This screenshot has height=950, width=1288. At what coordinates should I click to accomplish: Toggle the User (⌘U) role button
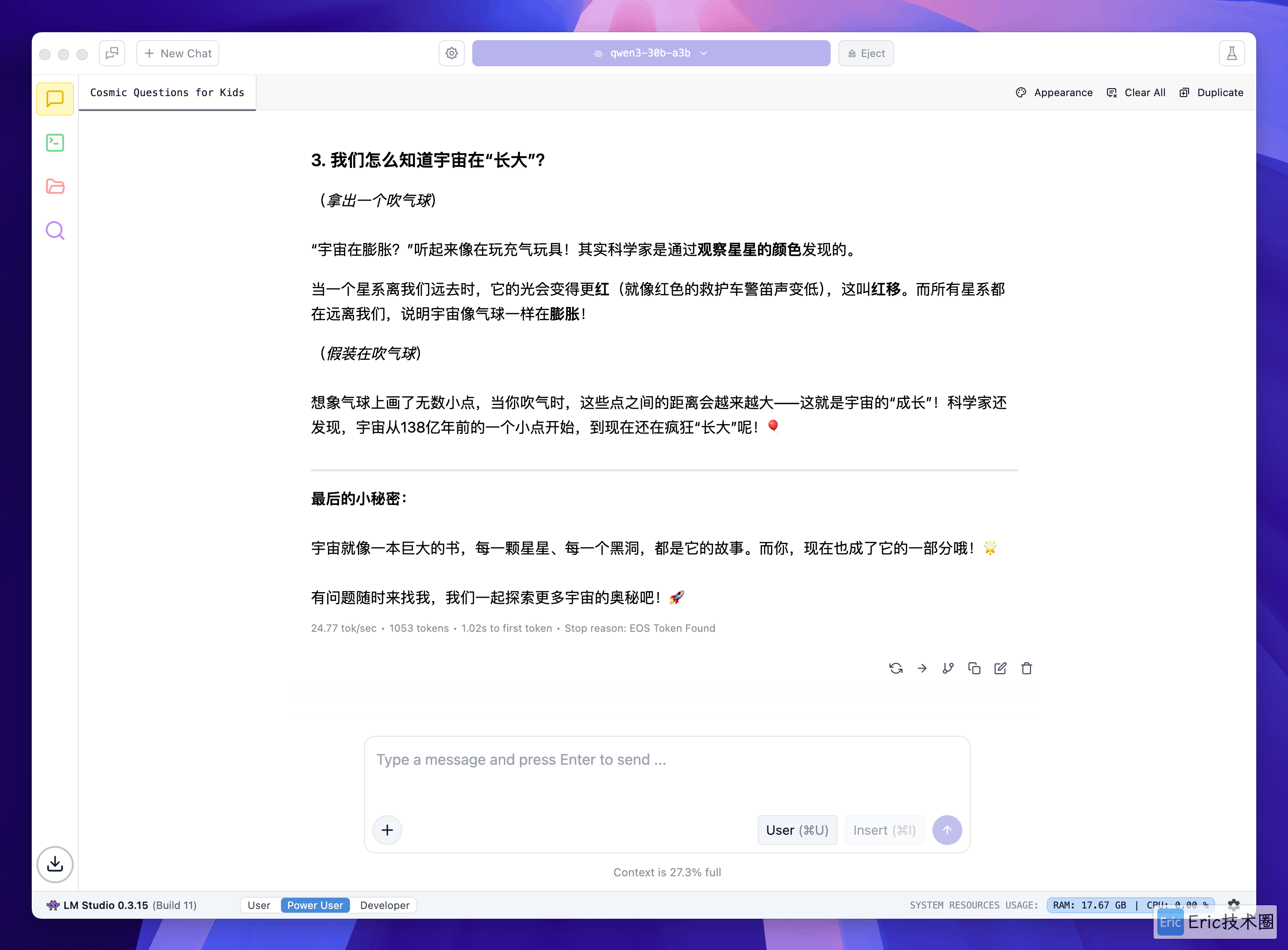[x=798, y=830]
